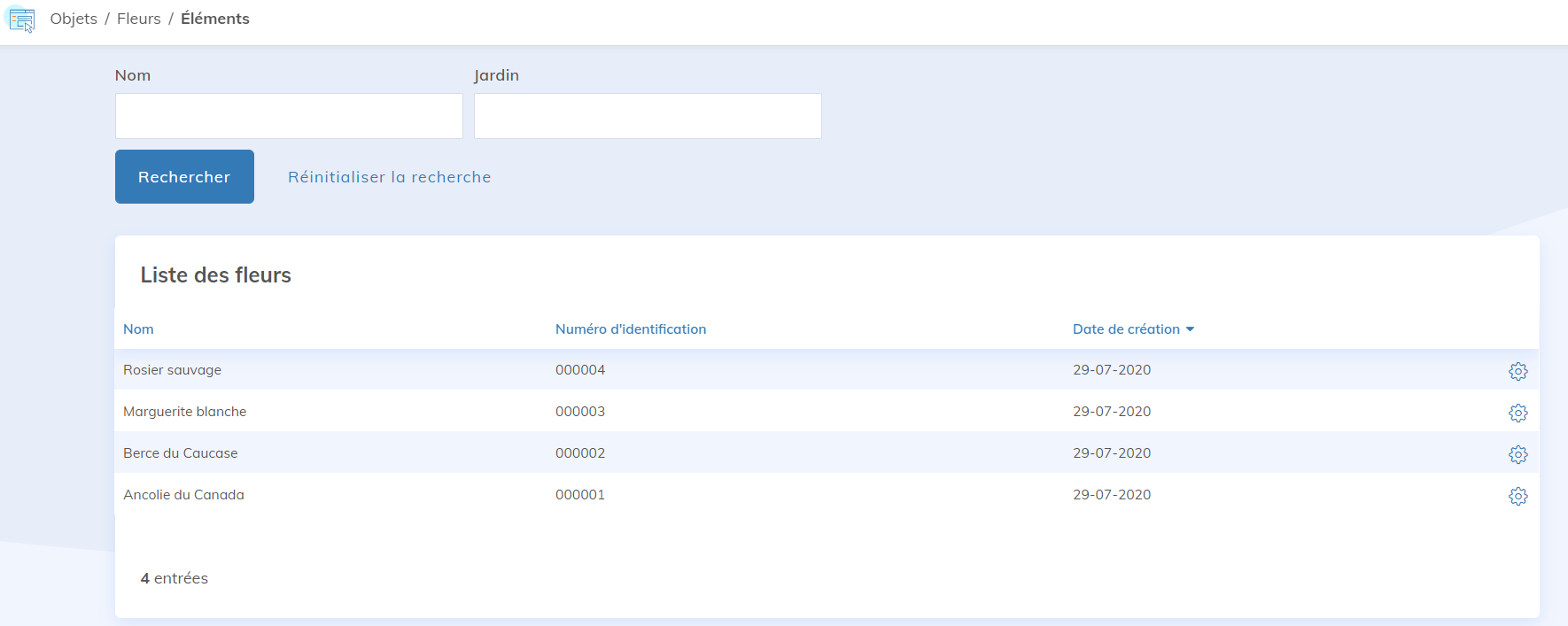Click the application logo icon in the header
1568x626 pixels.
point(21,19)
